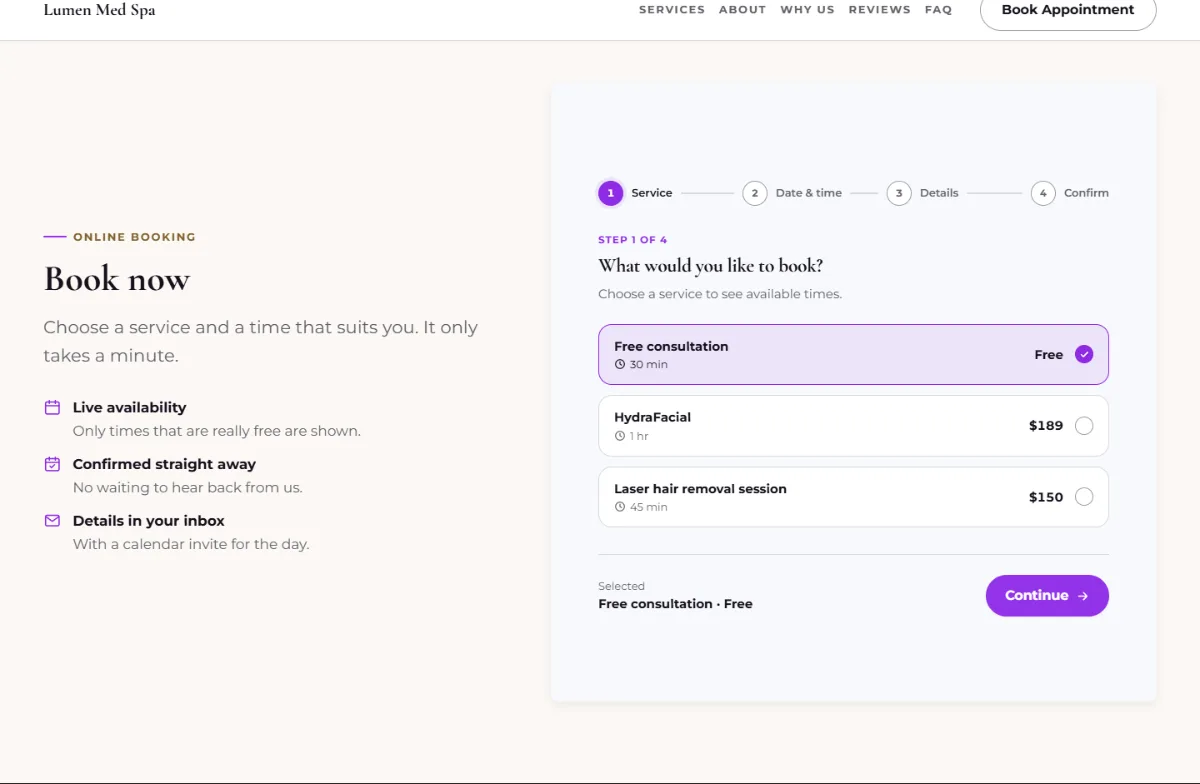This screenshot has height=784, width=1200.
Task: Click step 3 Details circle
Action: [x=899, y=193]
